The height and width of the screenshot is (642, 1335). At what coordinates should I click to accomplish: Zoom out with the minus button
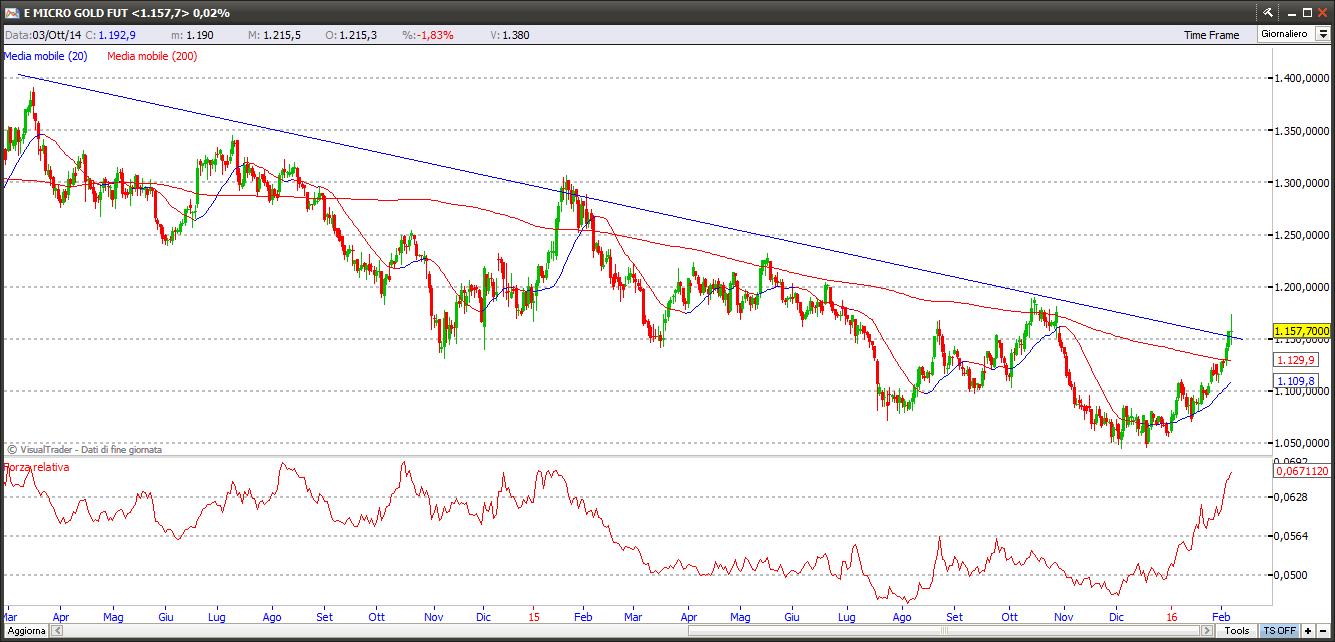[x=1323, y=631]
